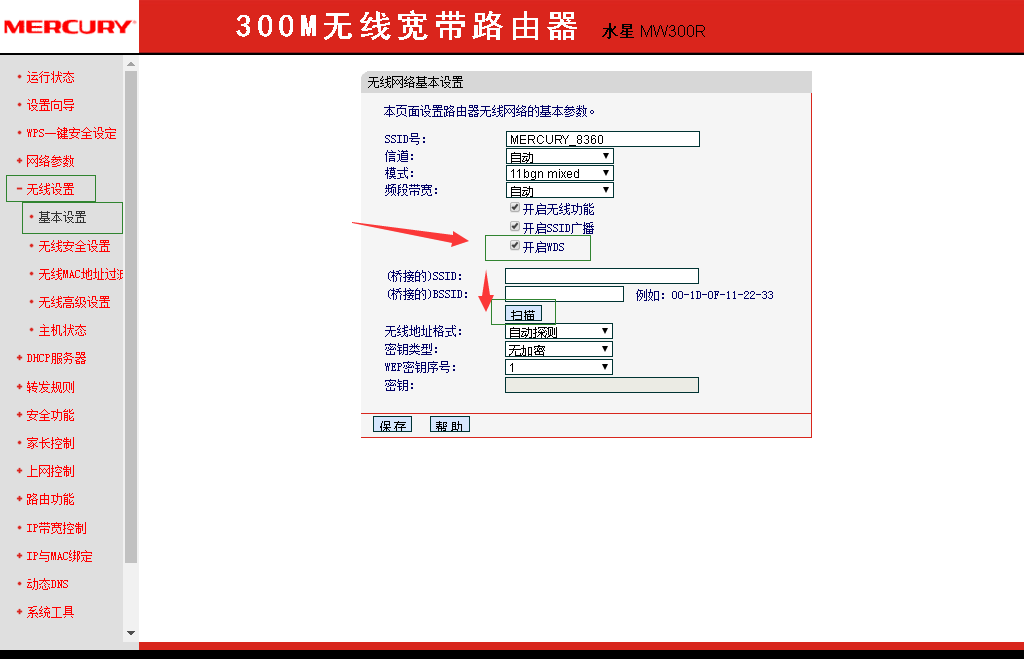Image resolution: width=1024 pixels, height=659 pixels.
Task: Open the WEP密钥序号 dropdown
Action: [x=558, y=367]
